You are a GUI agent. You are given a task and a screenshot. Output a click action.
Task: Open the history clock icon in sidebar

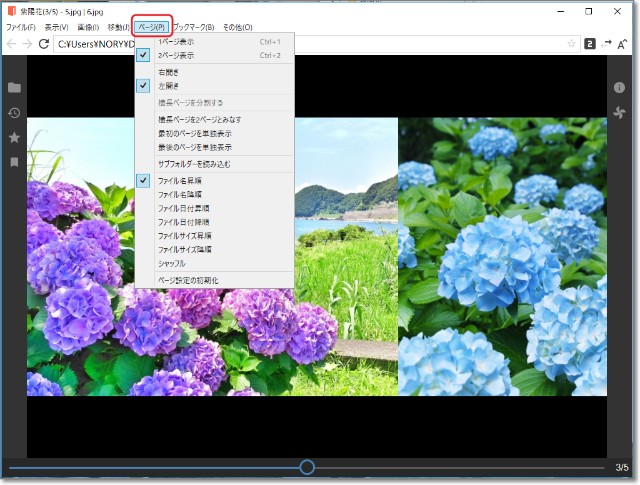point(14,112)
